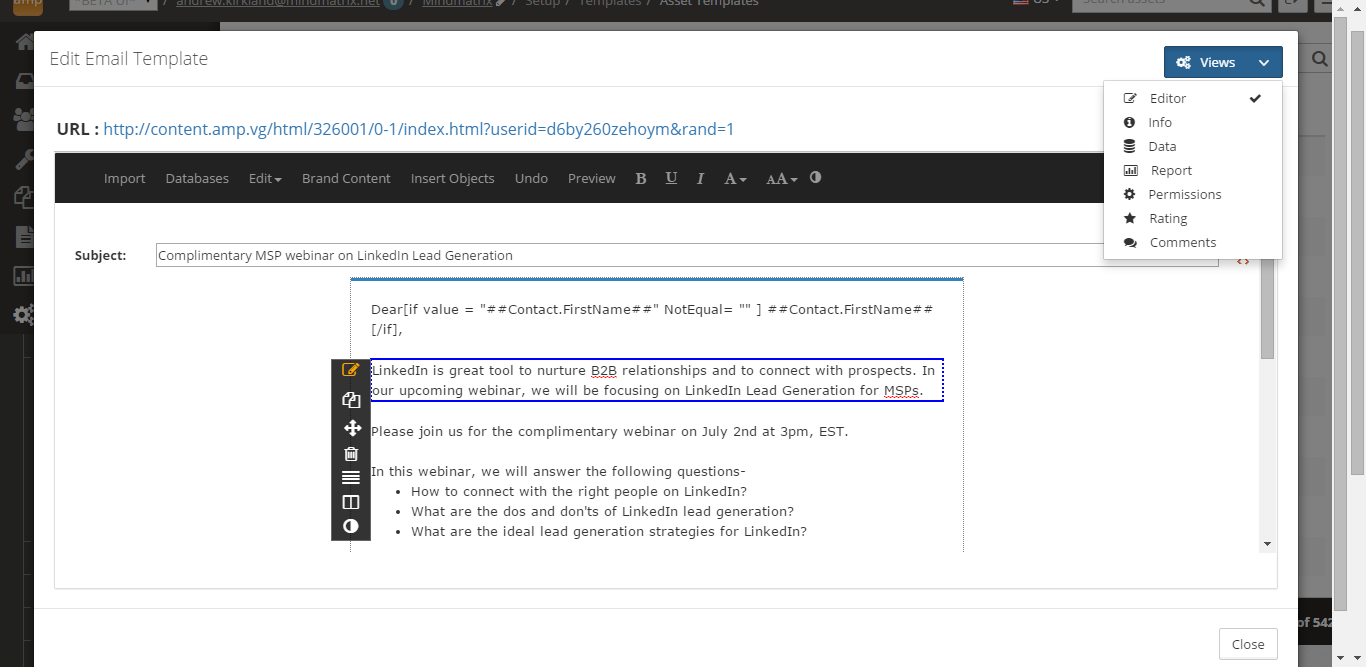Click the document icon in background sidebar
Screen dimensions: 1366x667
point(24,237)
